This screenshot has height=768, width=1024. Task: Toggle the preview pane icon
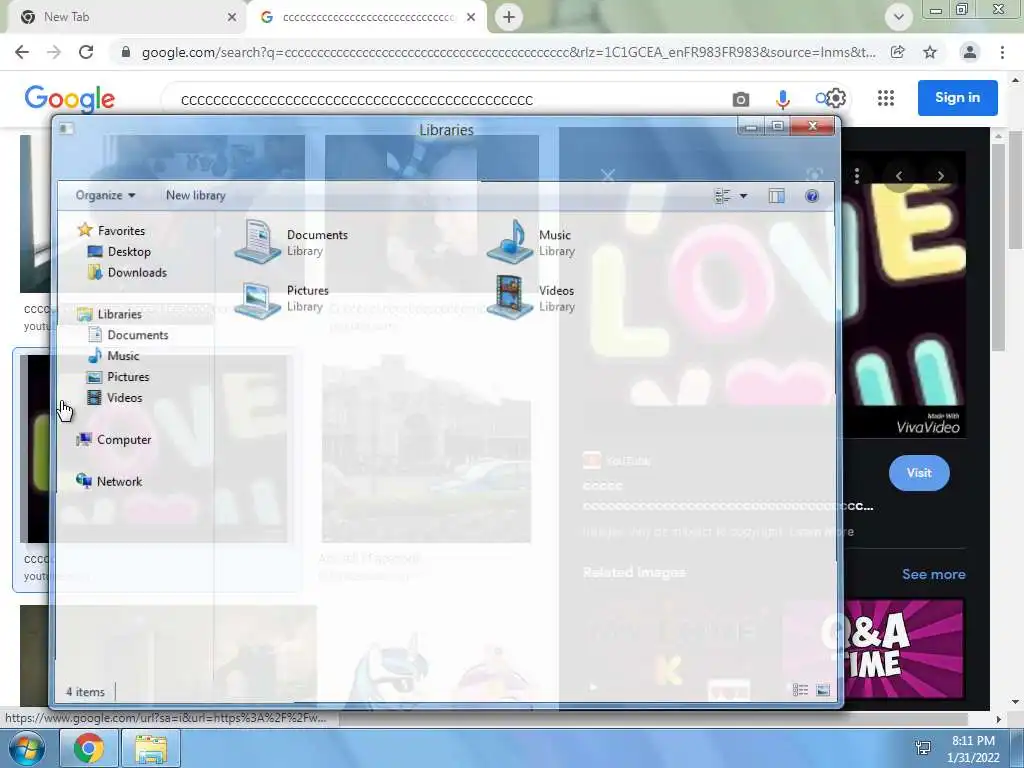pyautogui.click(x=776, y=196)
